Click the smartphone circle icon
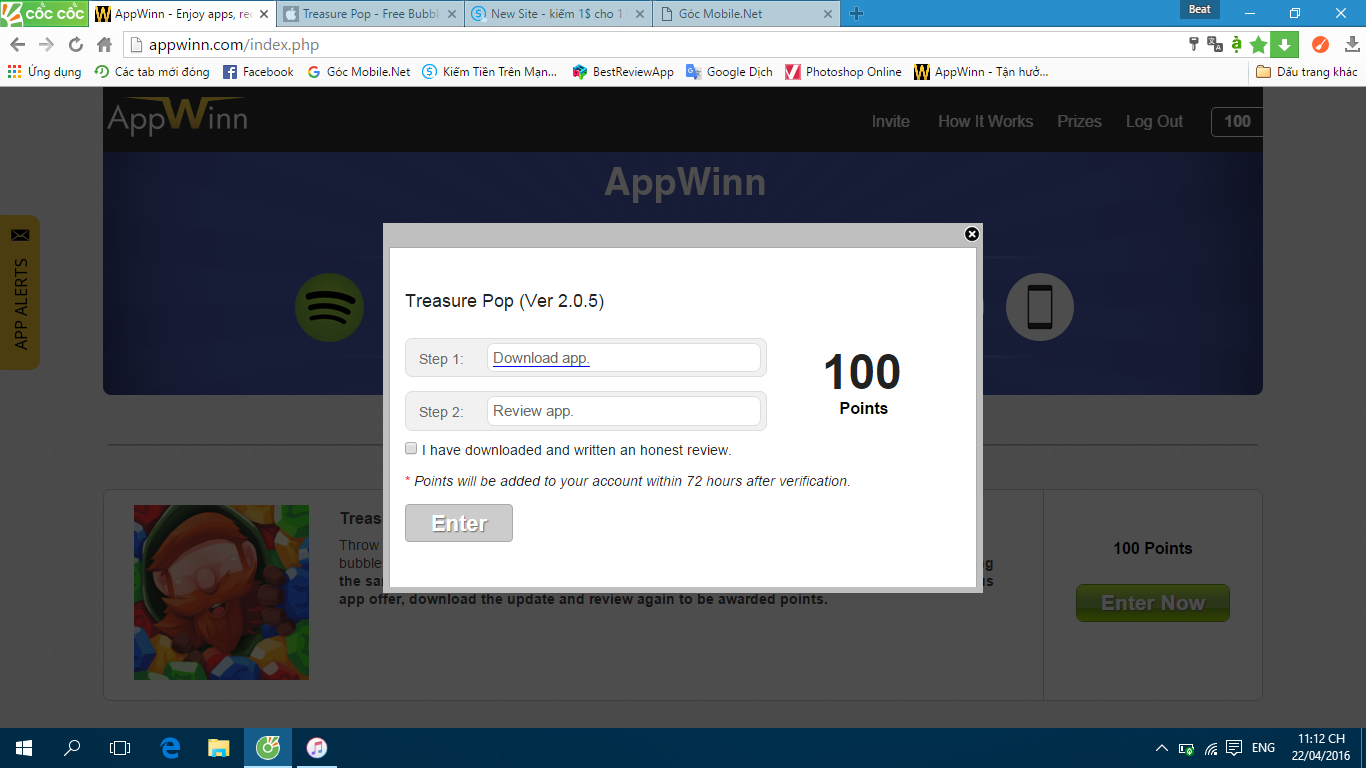This screenshot has height=768, width=1366. point(1039,307)
